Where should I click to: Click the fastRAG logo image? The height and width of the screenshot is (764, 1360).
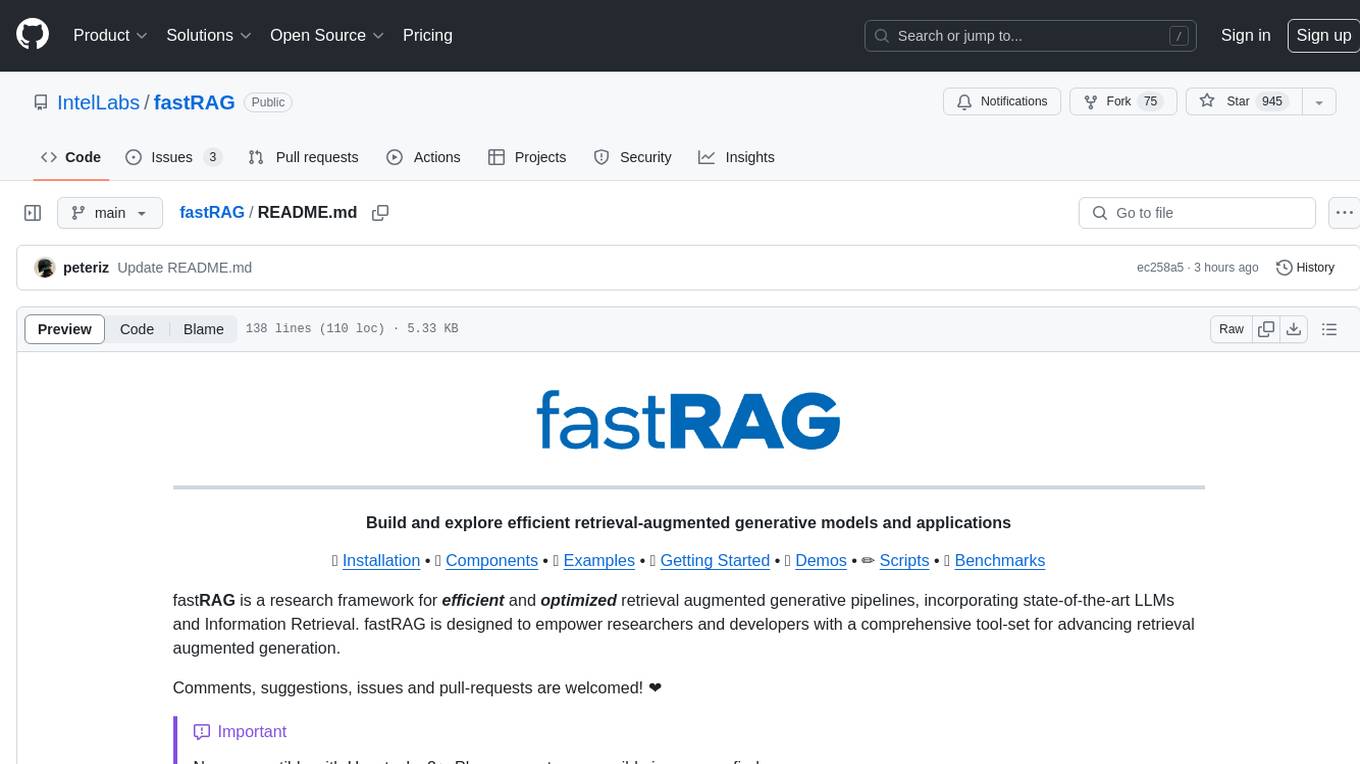(x=688, y=420)
